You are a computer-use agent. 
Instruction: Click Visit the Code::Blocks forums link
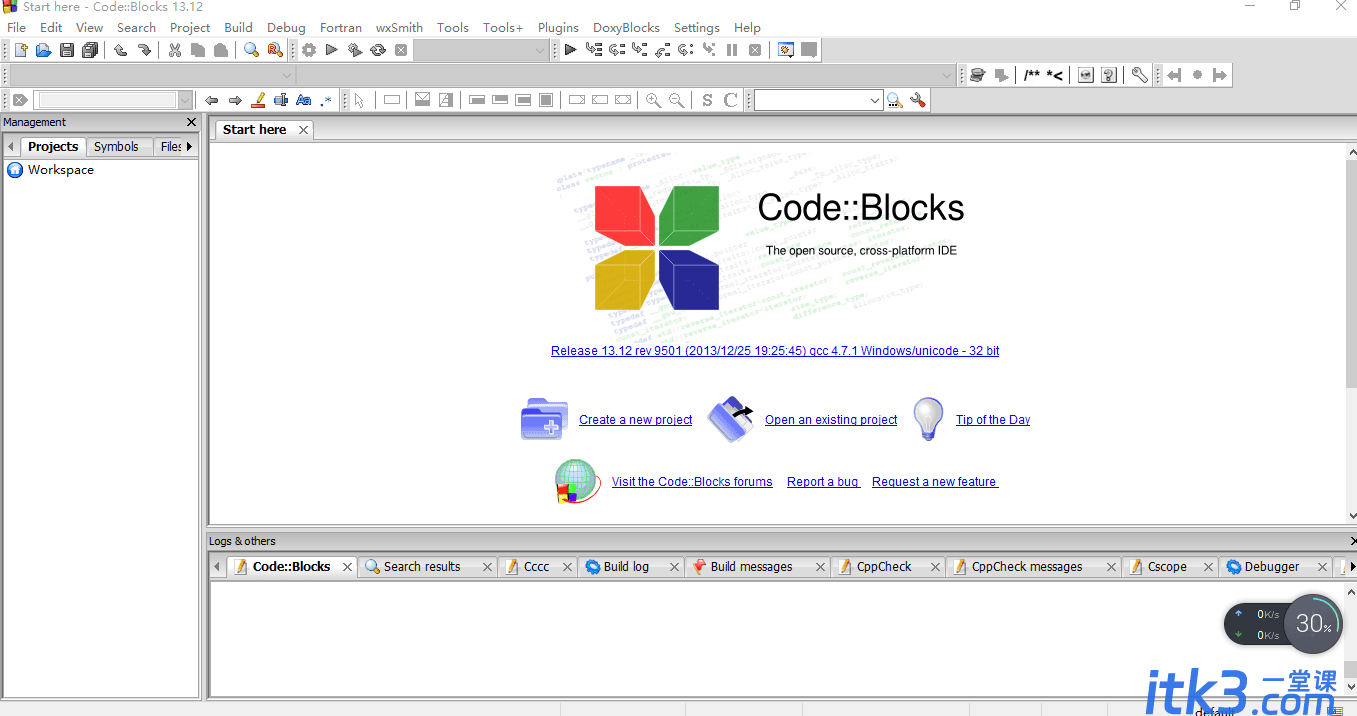[692, 482]
